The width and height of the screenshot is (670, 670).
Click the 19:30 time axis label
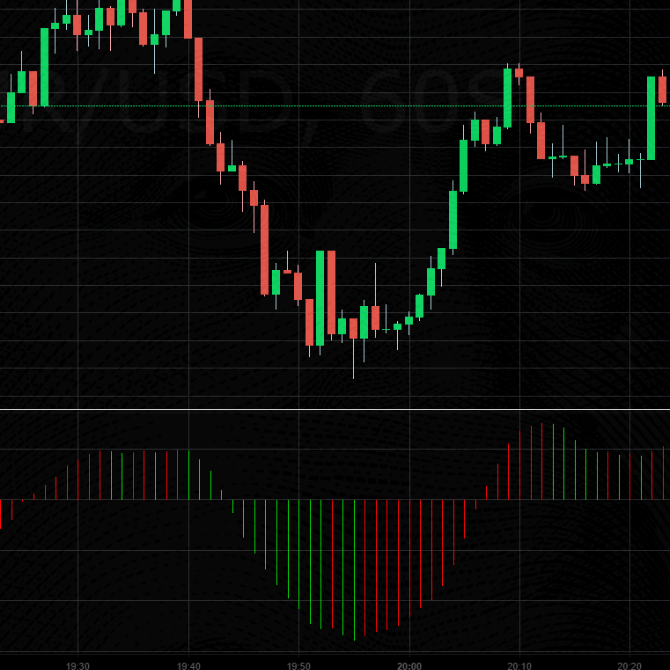tap(78, 664)
